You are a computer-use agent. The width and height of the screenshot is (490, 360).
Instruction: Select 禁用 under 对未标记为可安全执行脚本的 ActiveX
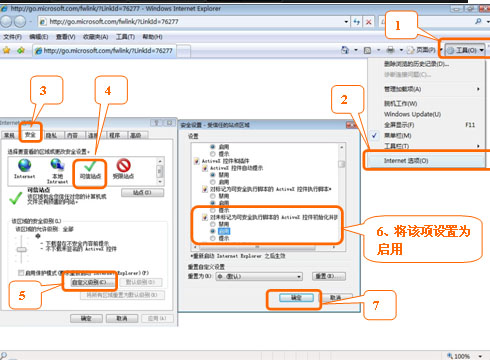213,224
